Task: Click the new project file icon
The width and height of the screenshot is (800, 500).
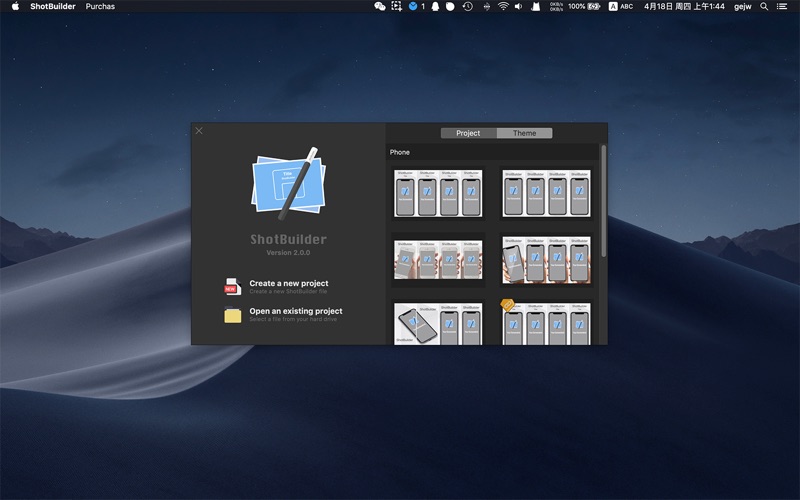Action: coord(232,288)
